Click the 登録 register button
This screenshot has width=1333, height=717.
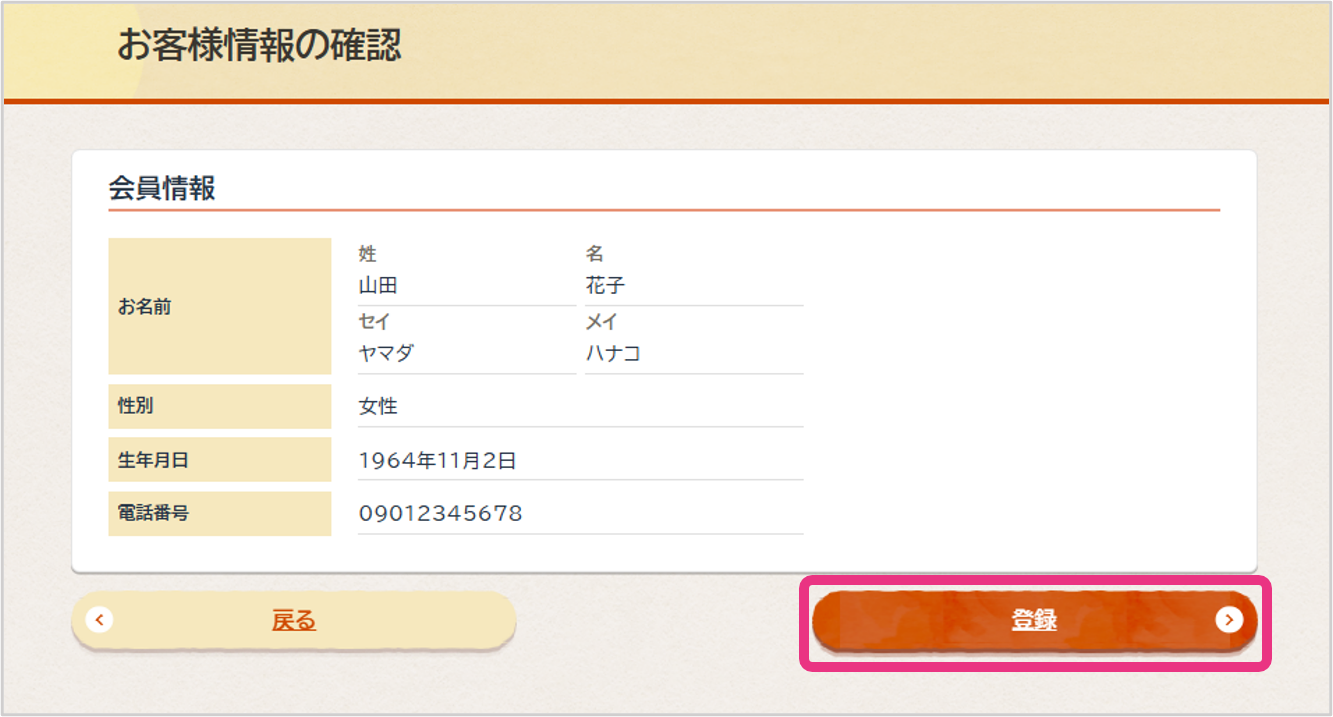point(1034,621)
